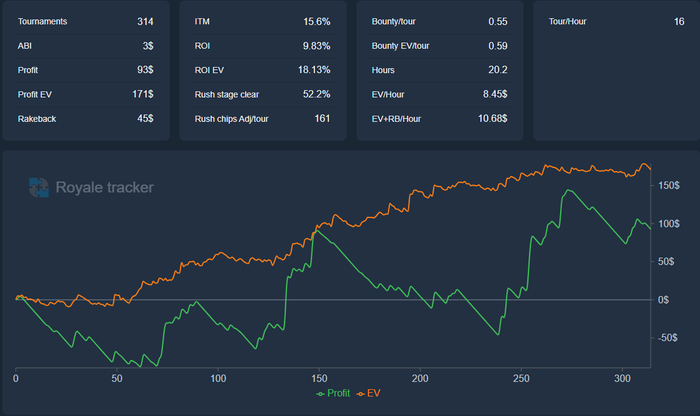Image resolution: width=700 pixels, height=416 pixels.
Task: Select the EV+RB/Hour stat label
Action: pos(399,119)
